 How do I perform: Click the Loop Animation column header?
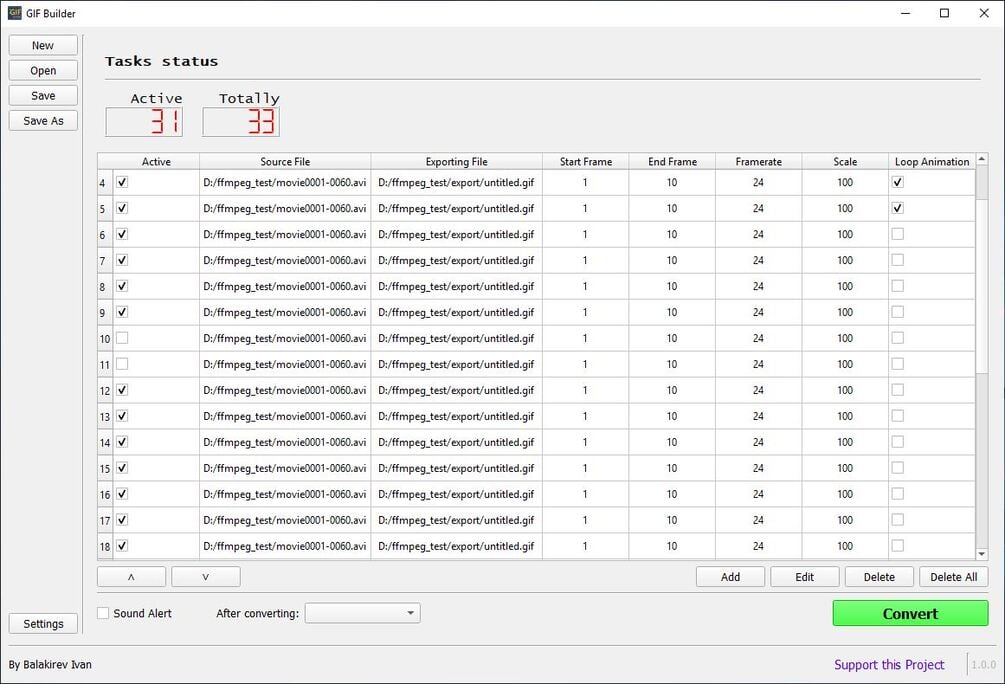[932, 162]
